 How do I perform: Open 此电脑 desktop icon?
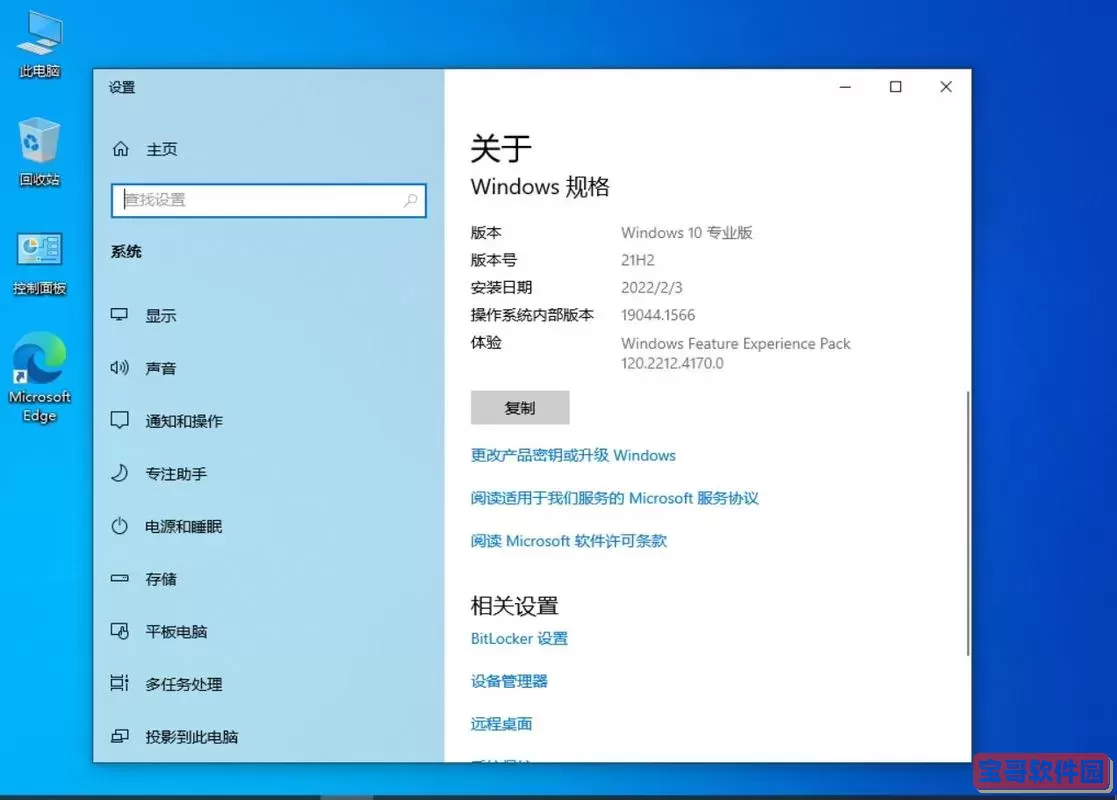(40, 44)
